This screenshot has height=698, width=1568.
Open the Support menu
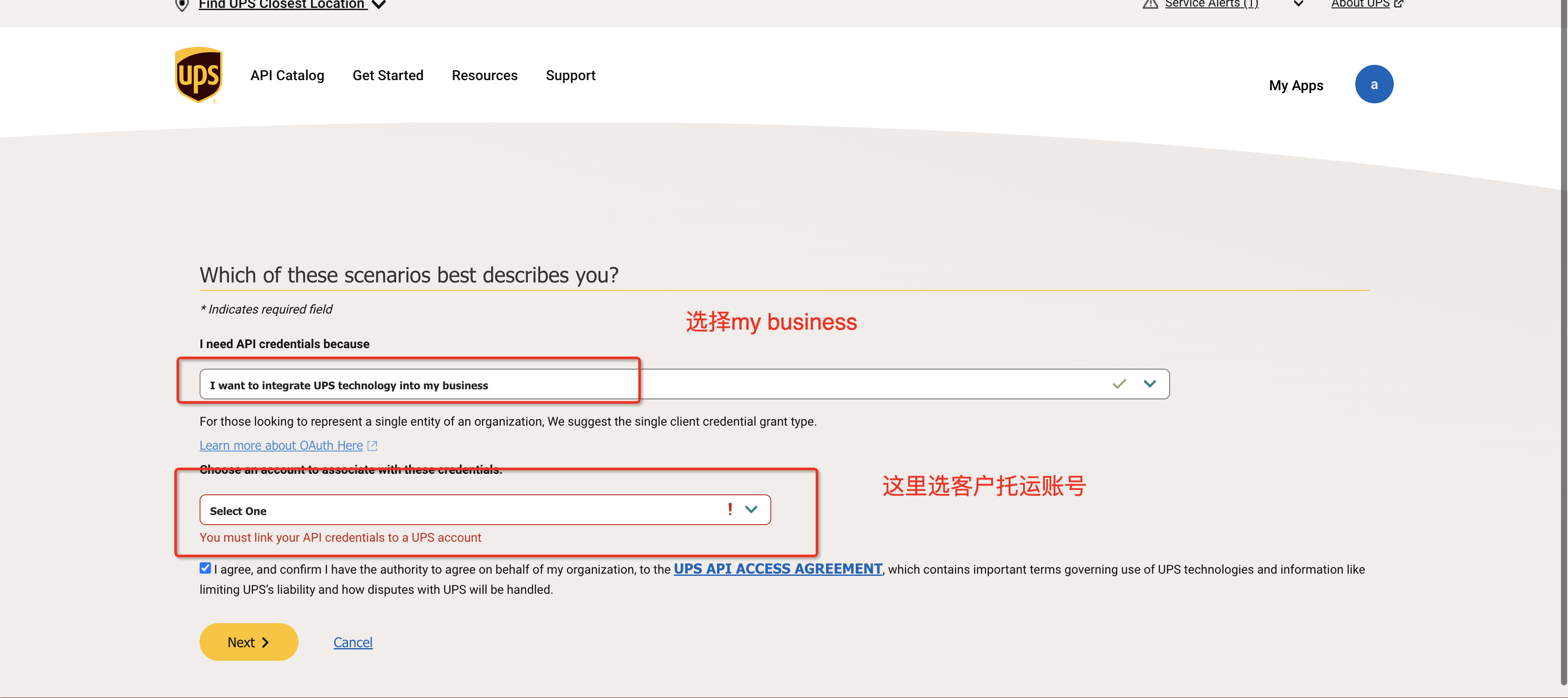coord(570,75)
